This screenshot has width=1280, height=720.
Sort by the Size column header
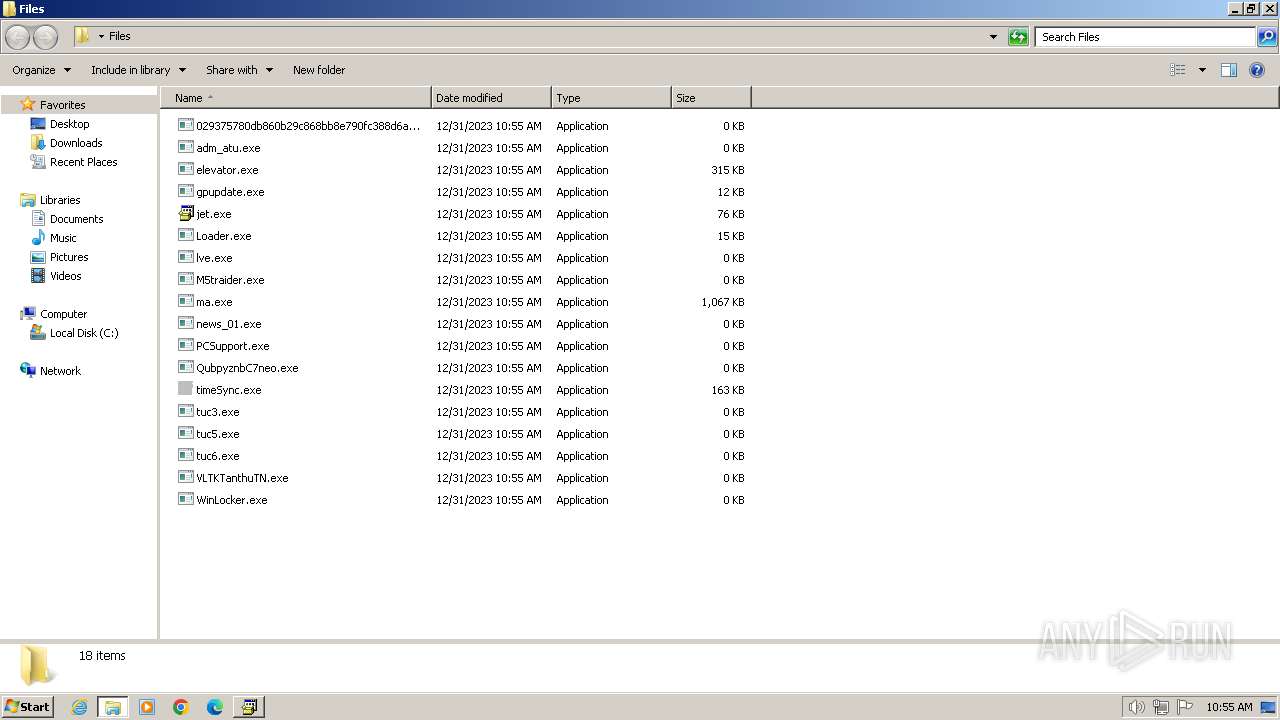(x=711, y=98)
